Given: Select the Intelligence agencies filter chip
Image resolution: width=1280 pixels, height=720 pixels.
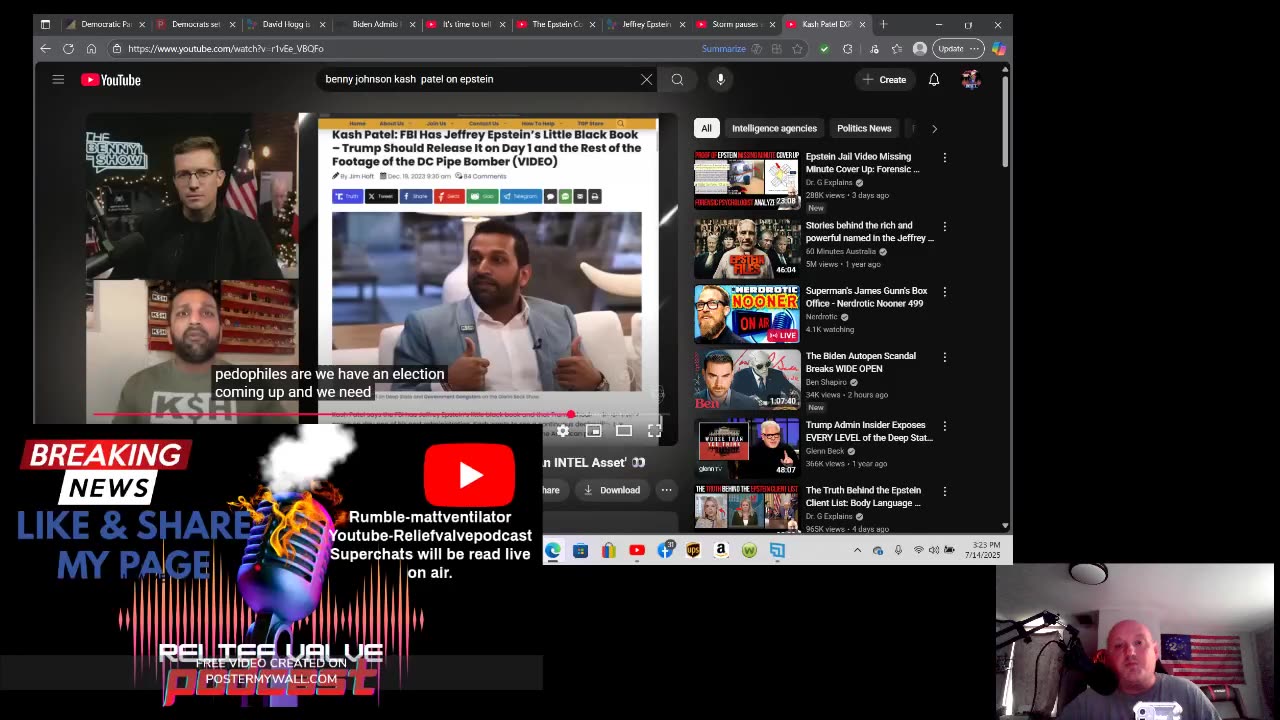Looking at the screenshot, I should (x=774, y=128).
